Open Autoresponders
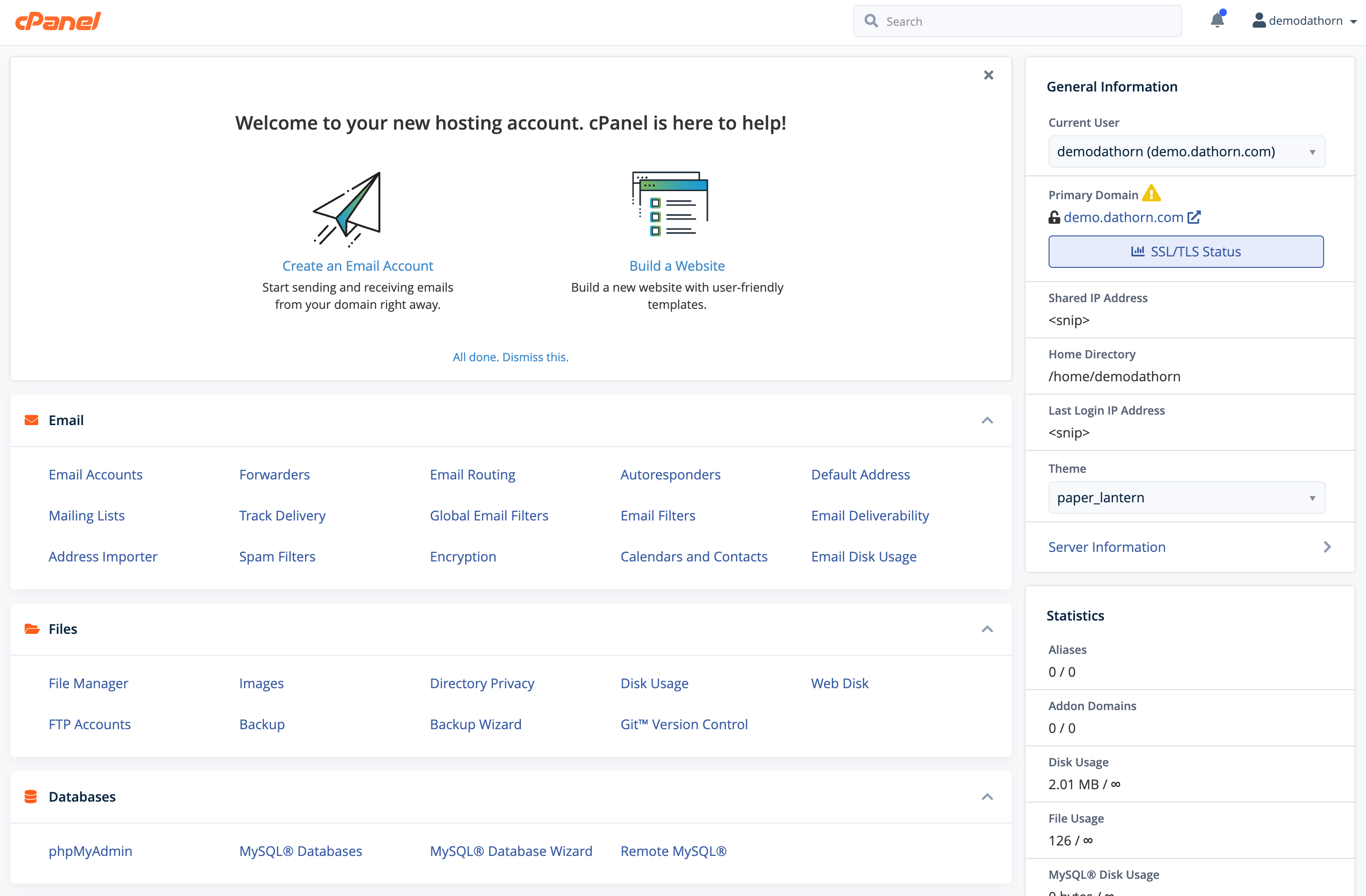Screen dimensions: 1366x896 tap(670, 474)
